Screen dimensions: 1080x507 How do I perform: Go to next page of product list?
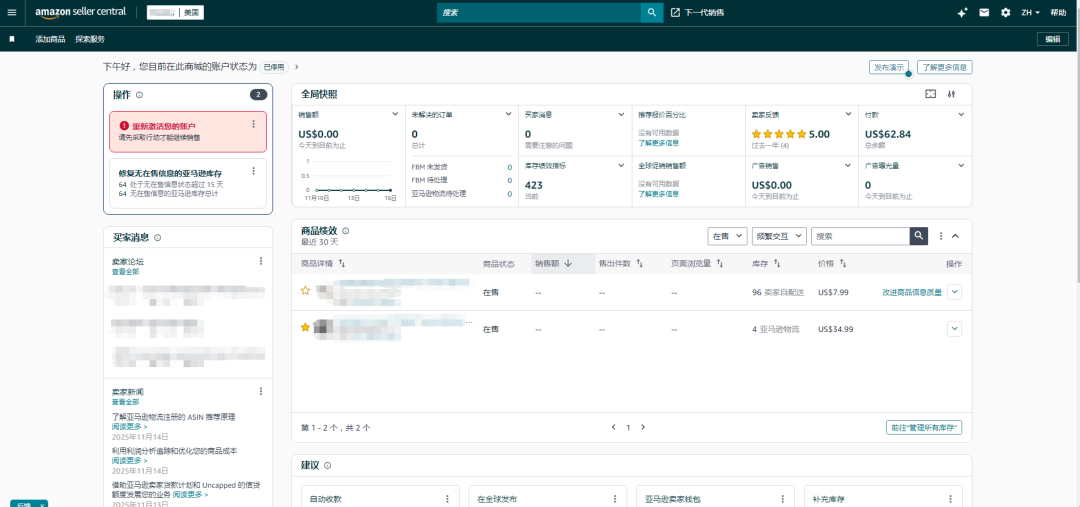point(643,427)
